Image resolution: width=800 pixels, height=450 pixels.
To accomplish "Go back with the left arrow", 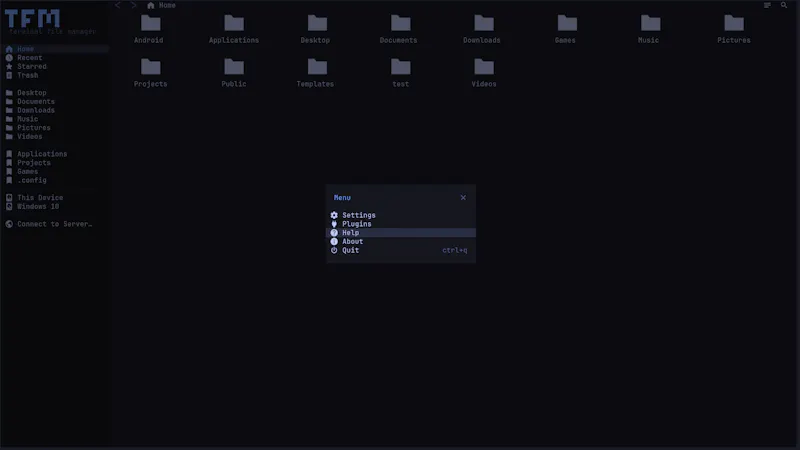I will click(118, 5).
